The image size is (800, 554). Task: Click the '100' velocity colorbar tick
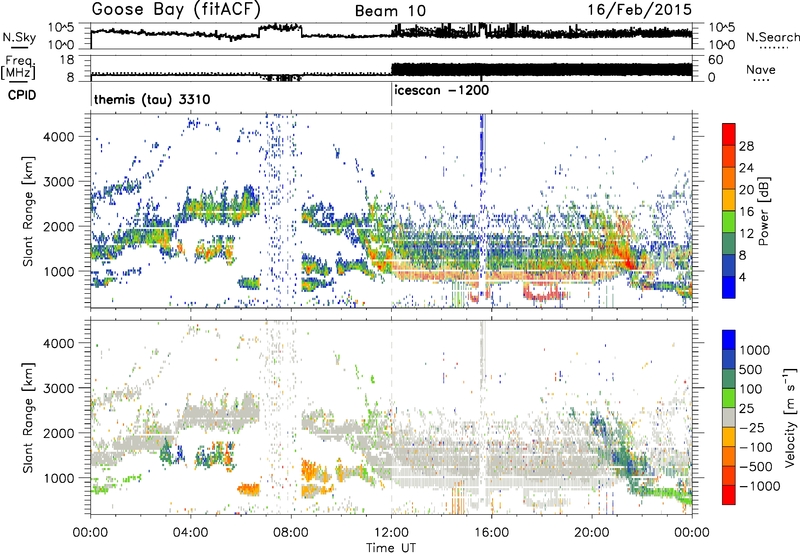(x=751, y=389)
